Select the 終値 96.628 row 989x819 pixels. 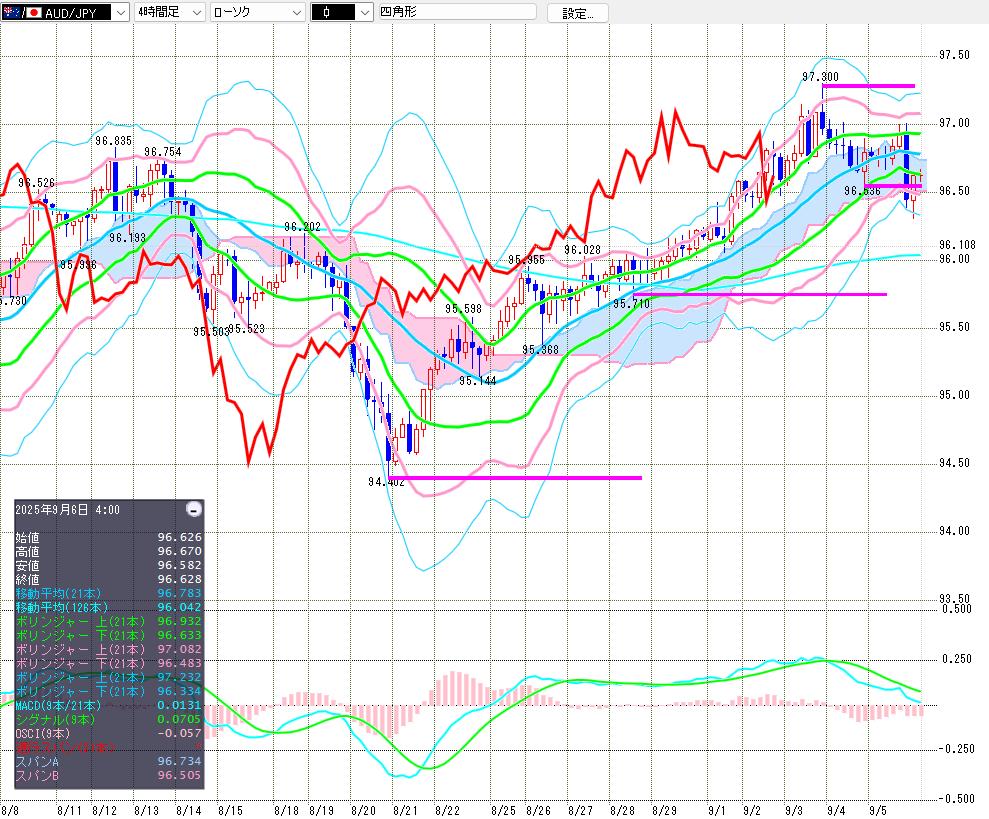click(x=108, y=579)
